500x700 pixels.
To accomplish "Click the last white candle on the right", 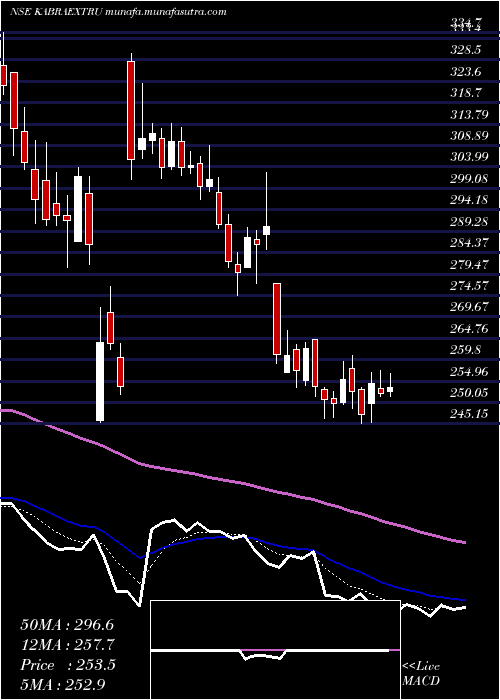I will coord(390,389).
